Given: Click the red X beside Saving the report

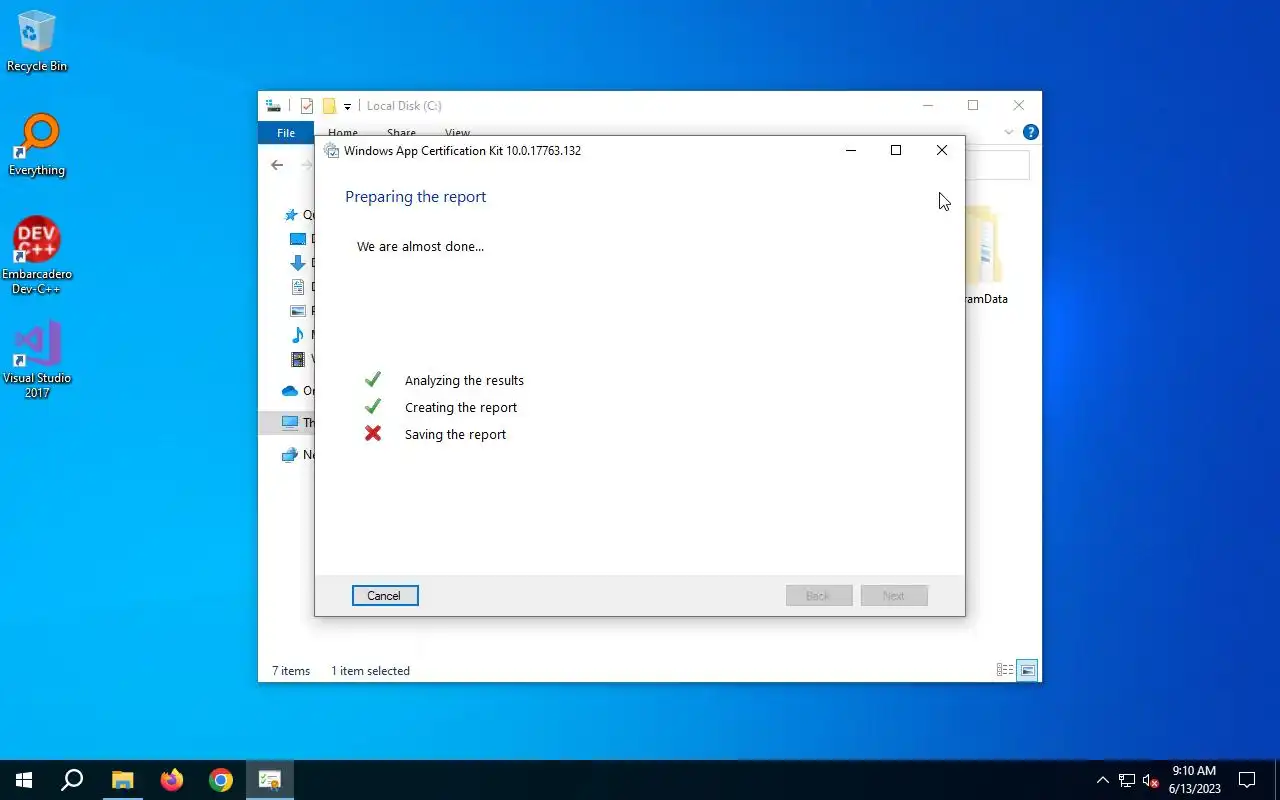Looking at the screenshot, I should [x=373, y=434].
